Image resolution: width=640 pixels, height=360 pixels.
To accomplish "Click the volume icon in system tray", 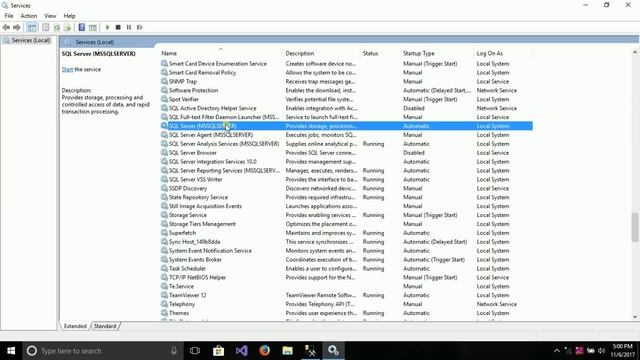I will 602,351.
